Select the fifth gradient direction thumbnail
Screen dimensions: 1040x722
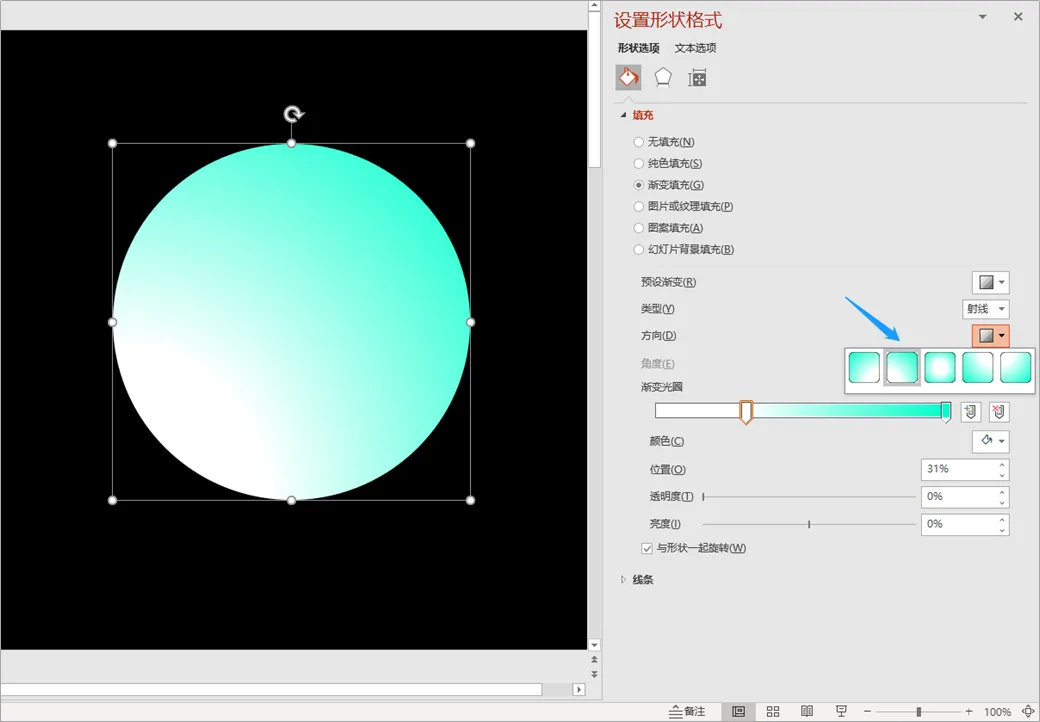click(1015, 367)
